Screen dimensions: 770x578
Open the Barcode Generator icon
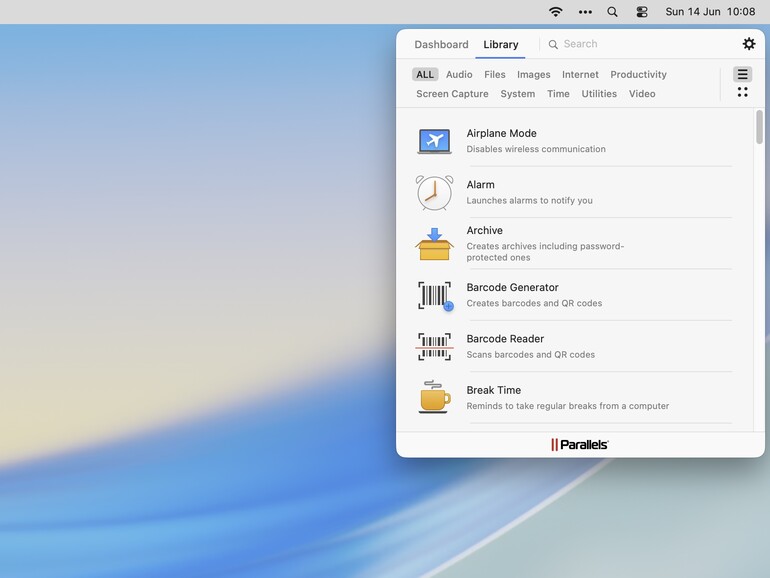pos(435,296)
